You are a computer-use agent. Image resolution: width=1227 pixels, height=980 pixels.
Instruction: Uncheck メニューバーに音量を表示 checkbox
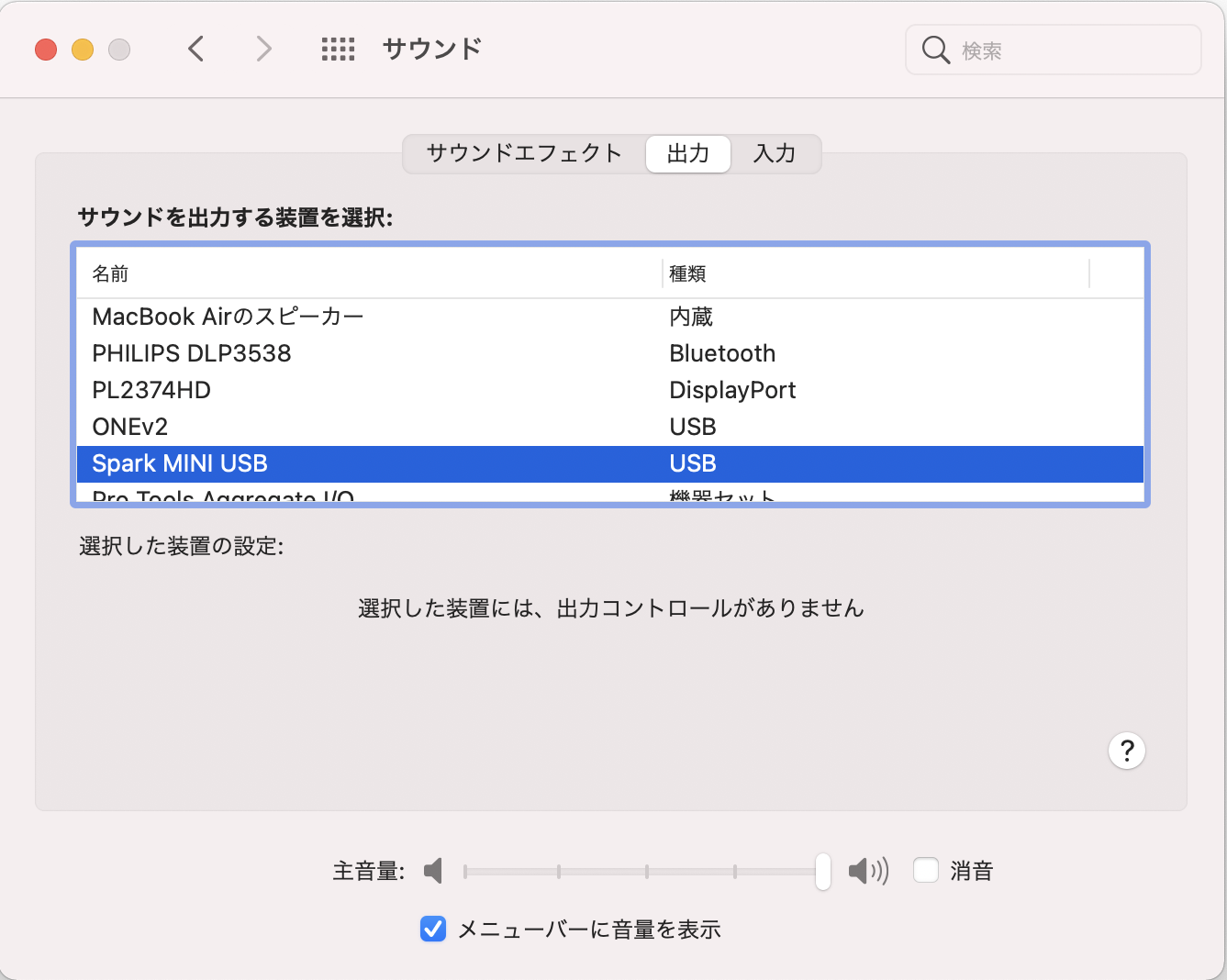tap(433, 929)
